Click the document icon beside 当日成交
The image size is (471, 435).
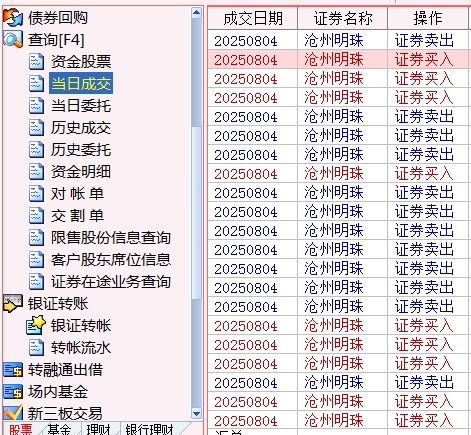tap(36, 83)
